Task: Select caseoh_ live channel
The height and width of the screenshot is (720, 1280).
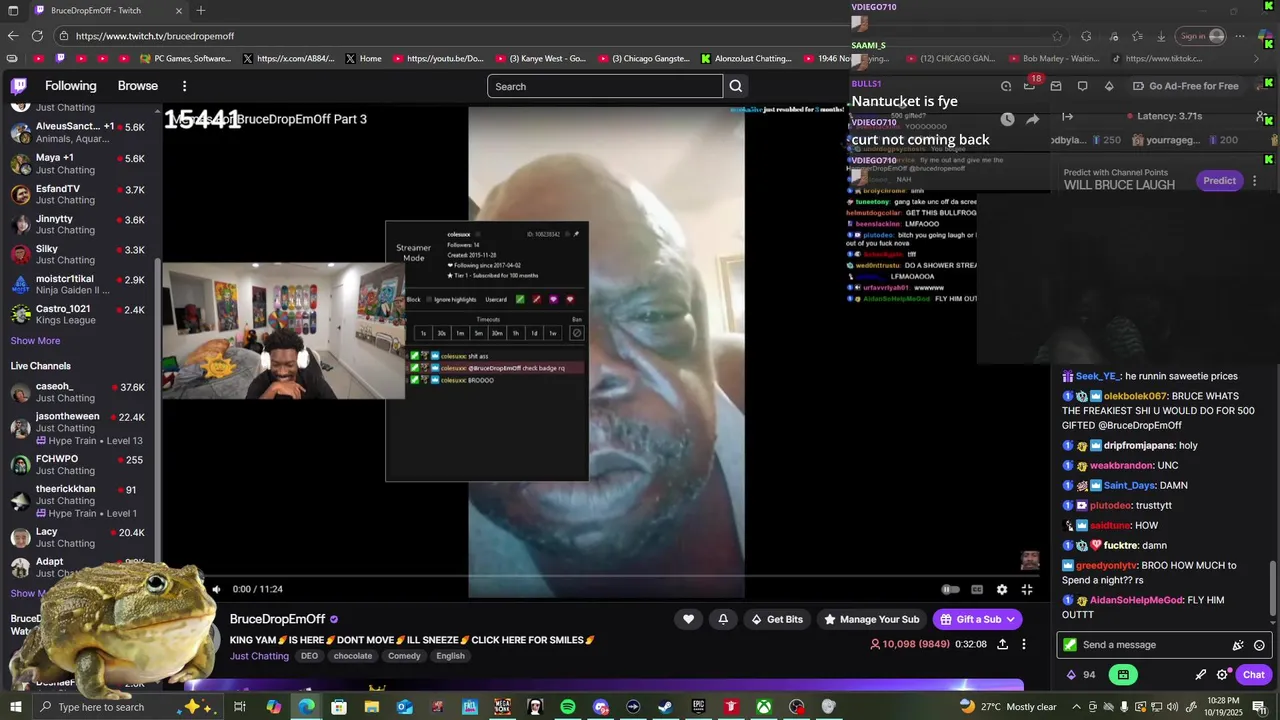Action: 78,392
